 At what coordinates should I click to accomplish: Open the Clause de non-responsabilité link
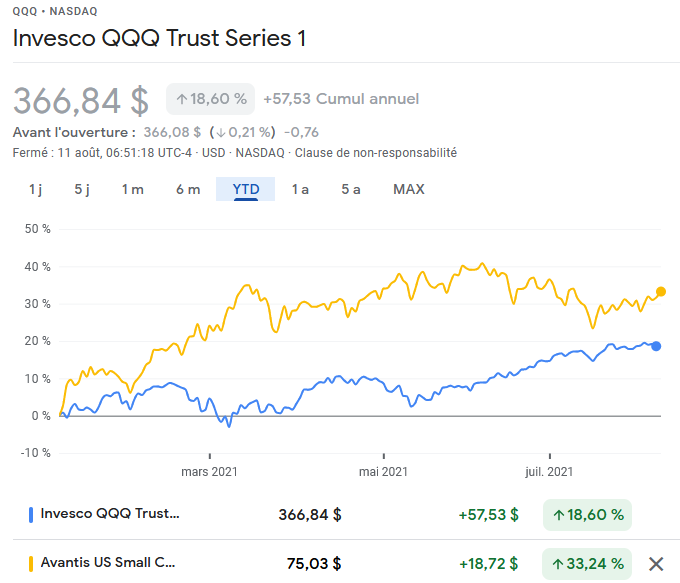tap(376, 153)
